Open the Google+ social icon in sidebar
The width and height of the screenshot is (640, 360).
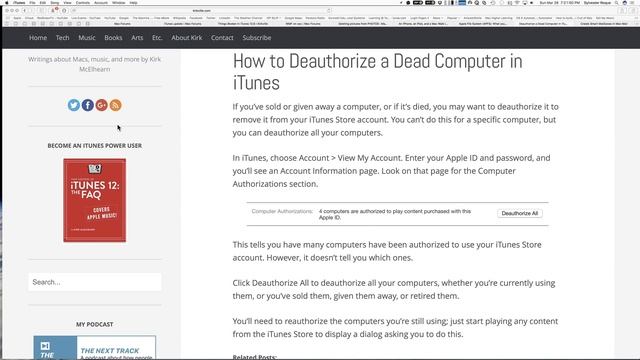102,105
